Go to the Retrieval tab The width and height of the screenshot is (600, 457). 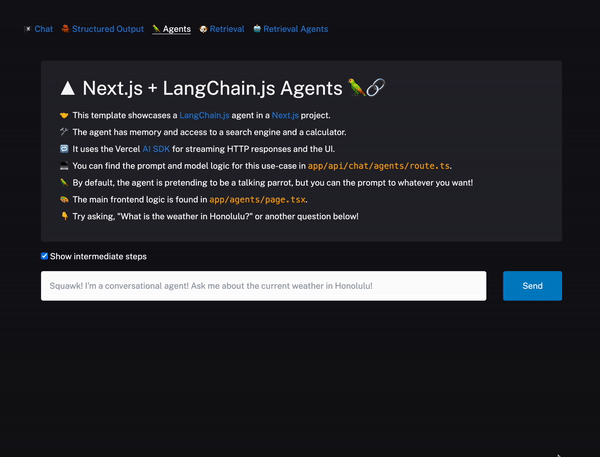(x=227, y=29)
